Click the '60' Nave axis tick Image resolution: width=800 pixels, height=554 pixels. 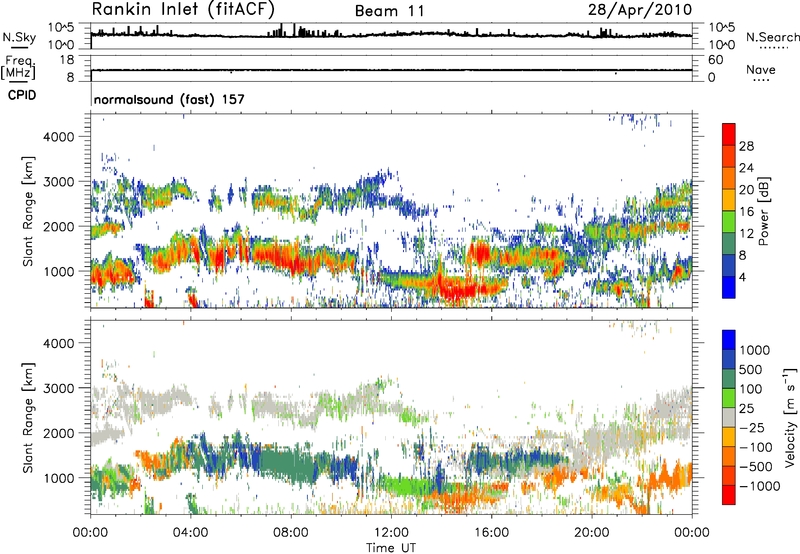(715, 60)
